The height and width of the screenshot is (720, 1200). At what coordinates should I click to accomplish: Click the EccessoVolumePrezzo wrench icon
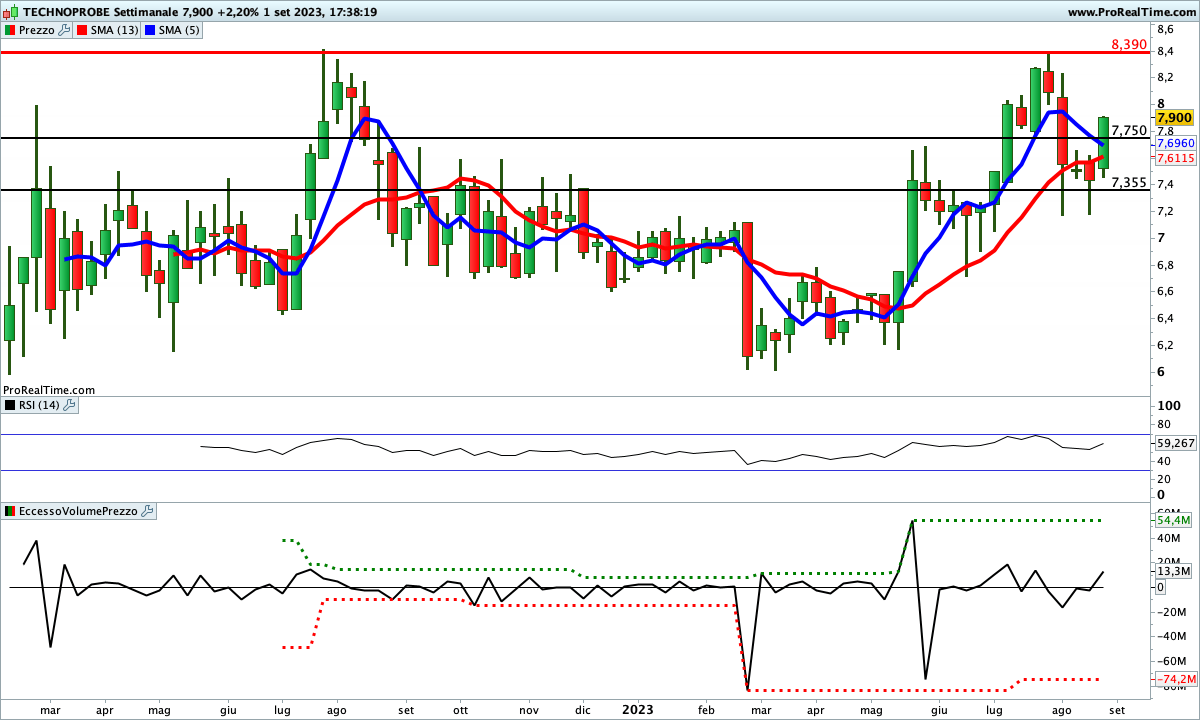pos(148,511)
